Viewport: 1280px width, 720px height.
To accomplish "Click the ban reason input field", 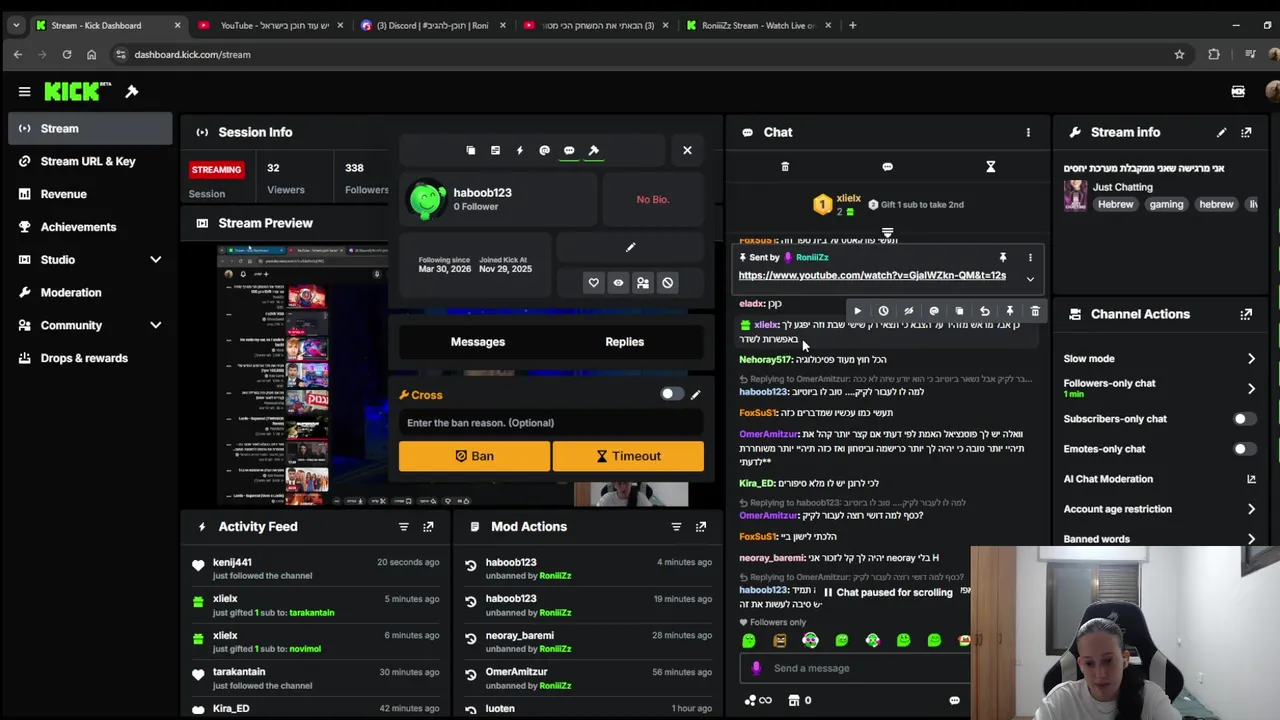I will tap(551, 423).
